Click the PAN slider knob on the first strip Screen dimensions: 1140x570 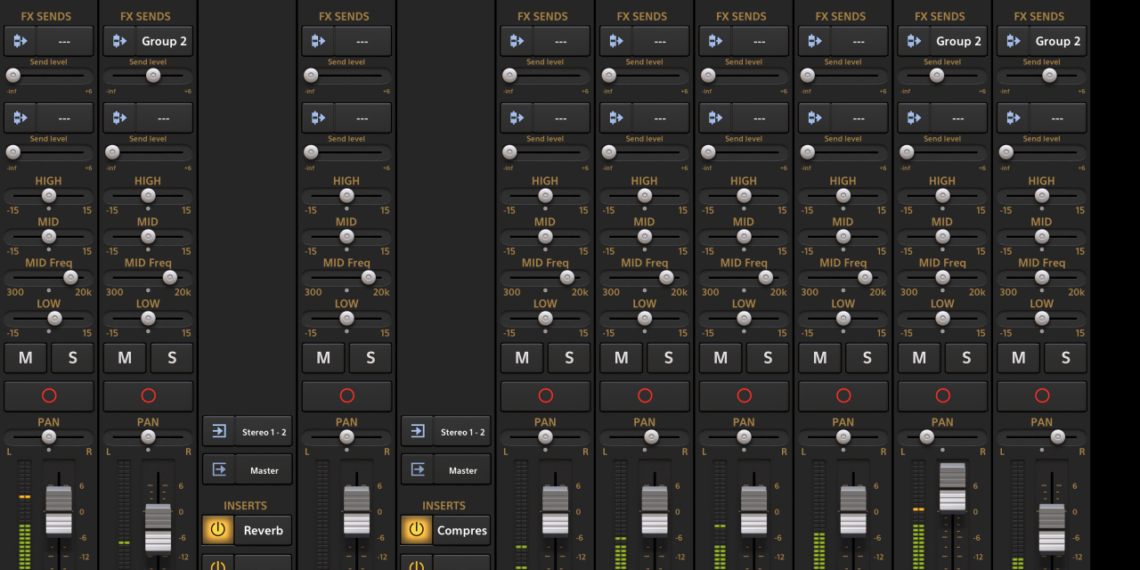(48, 437)
